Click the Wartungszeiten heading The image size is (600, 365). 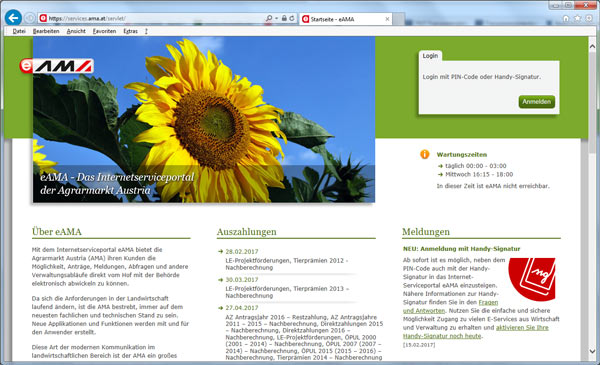[462, 155]
